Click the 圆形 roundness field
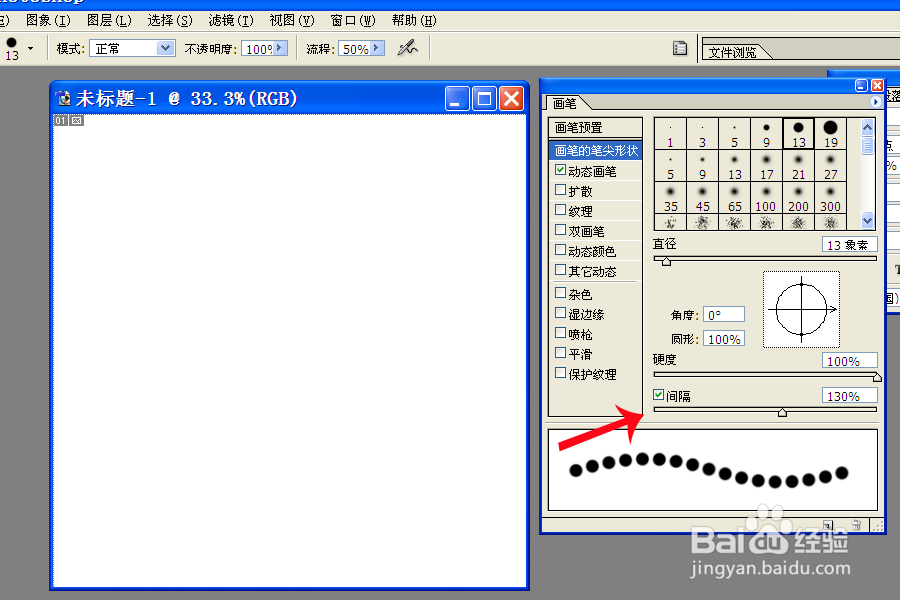This screenshot has width=900, height=600. click(724, 339)
